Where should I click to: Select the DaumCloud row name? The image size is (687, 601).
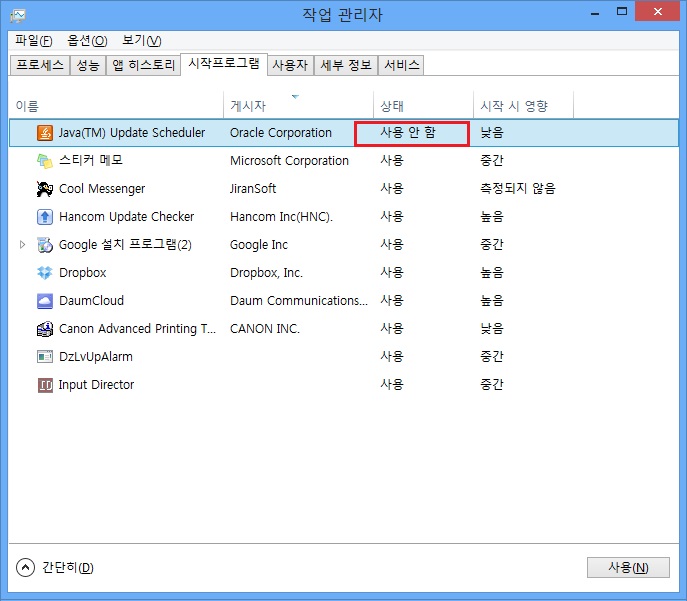(x=92, y=301)
